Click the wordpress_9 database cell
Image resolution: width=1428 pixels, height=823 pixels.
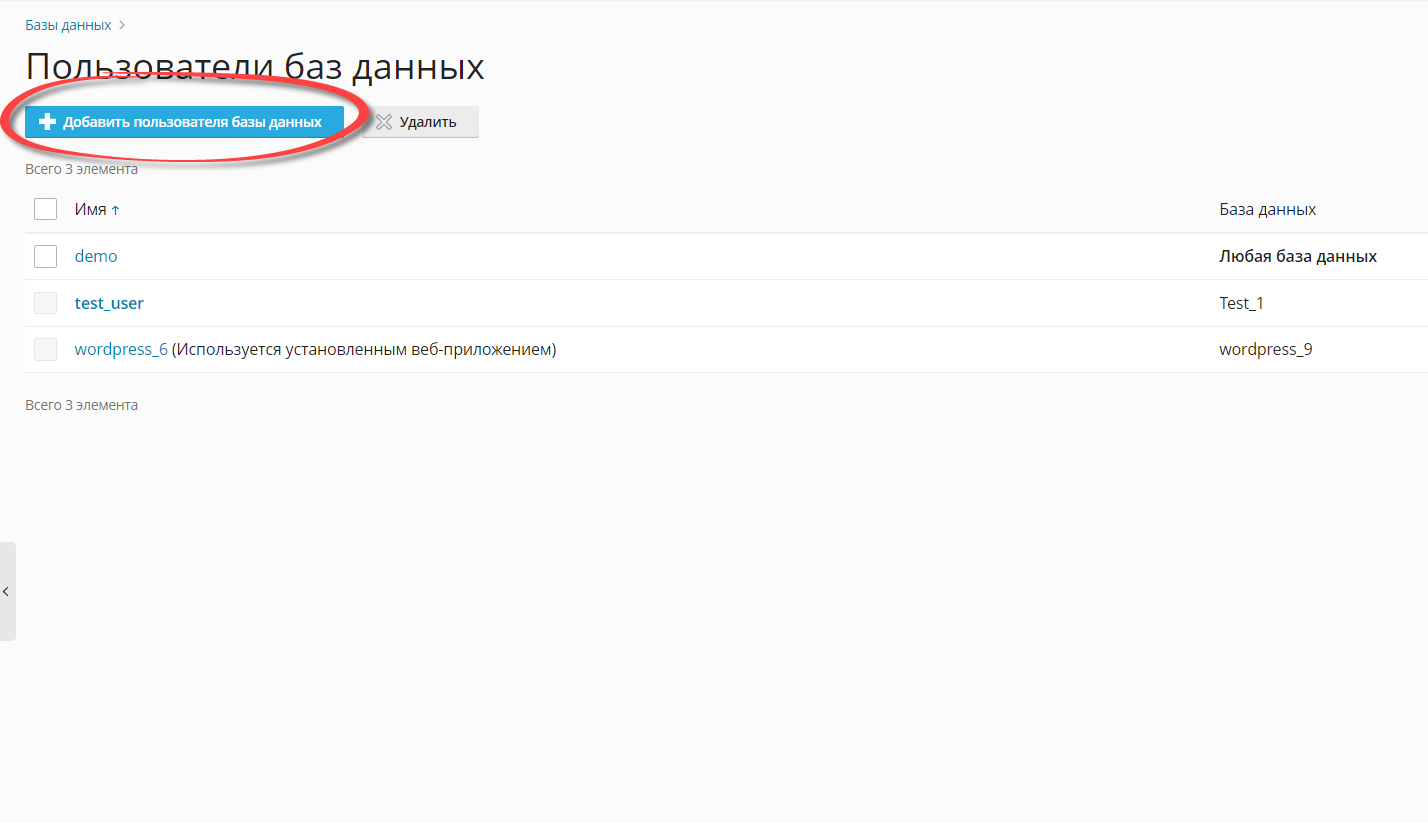click(1266, 350)
